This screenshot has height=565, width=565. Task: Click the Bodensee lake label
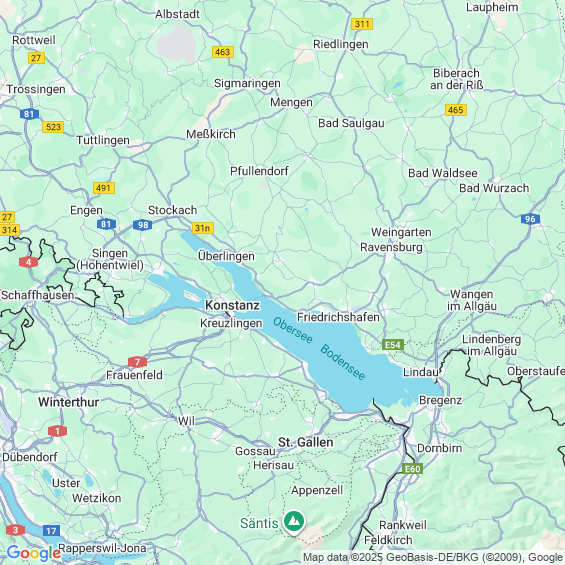342,362
